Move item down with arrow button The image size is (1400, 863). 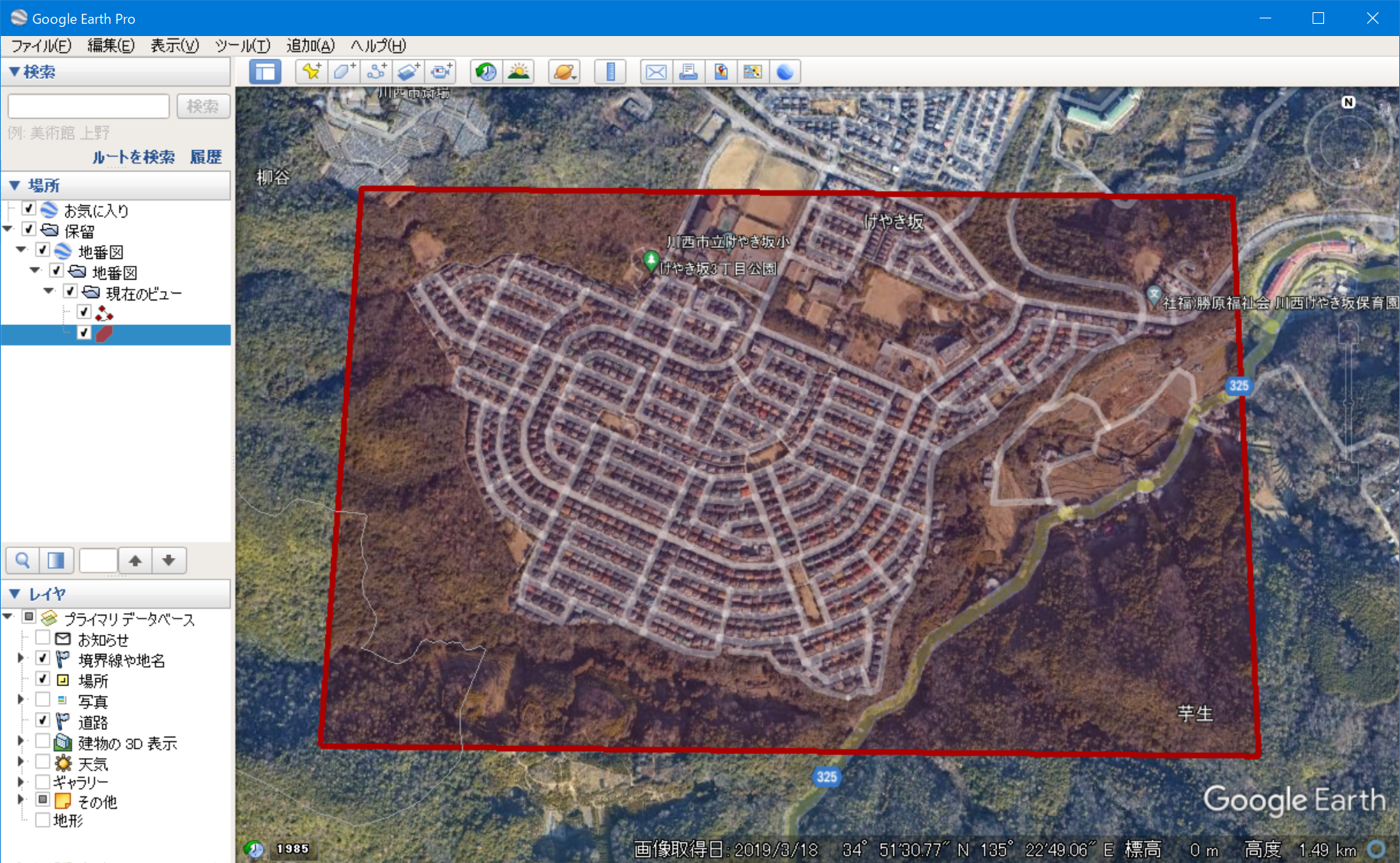pos(169,560)
